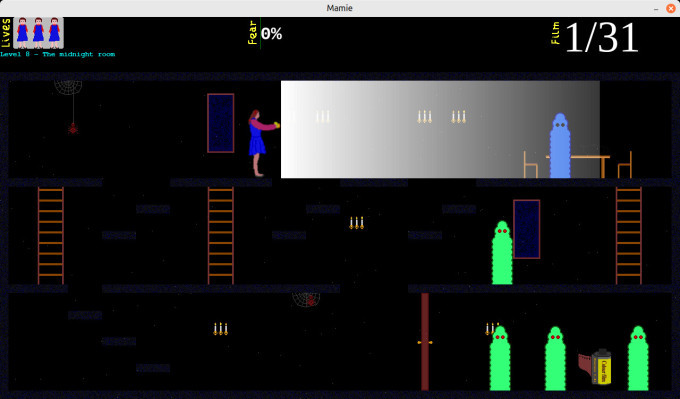The height and width of the screenshot is (399, 680).
Task: Click the candelabra on the middle floor
Action: tap(356, 223)
